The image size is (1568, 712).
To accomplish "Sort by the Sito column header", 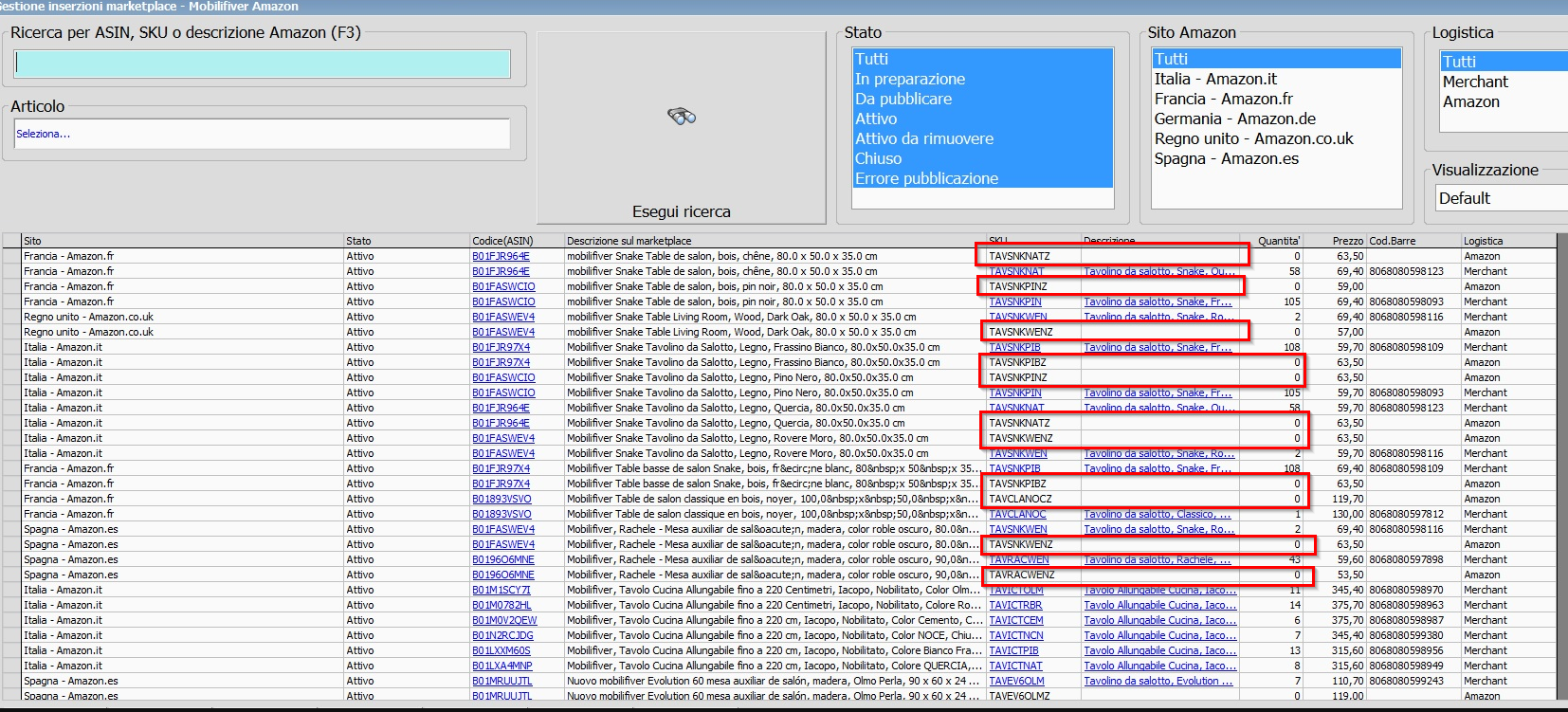I will pyautogui.click(x=182, y=241).
